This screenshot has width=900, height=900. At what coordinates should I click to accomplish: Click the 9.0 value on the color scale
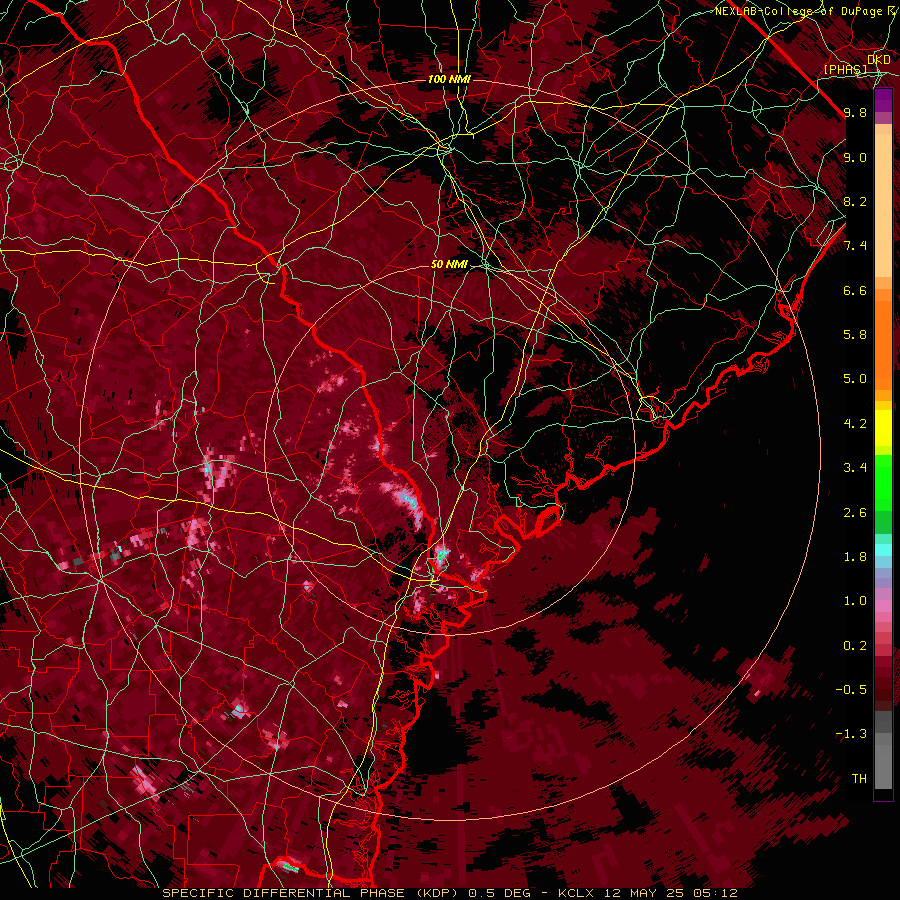pyautogui.click(x=855, y=157)
